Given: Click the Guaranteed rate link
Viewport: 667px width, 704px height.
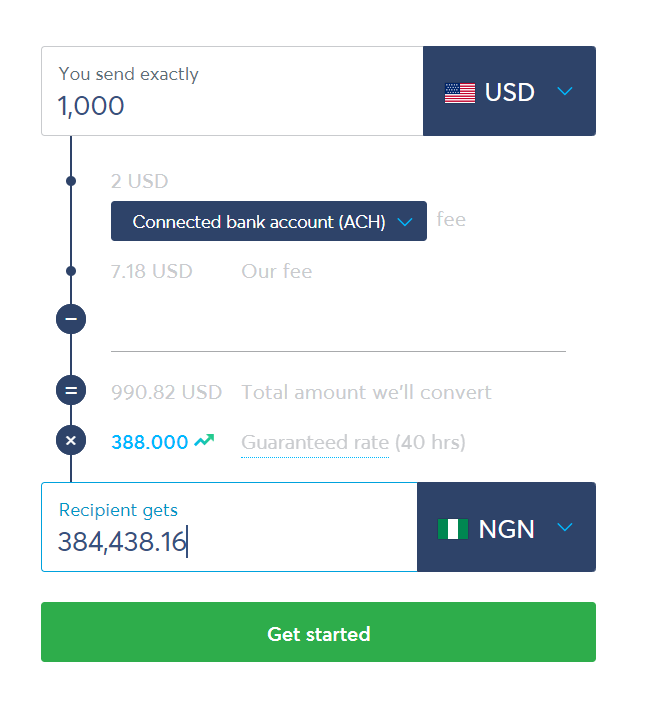Looking at the screenshot, I should [315, 442].
